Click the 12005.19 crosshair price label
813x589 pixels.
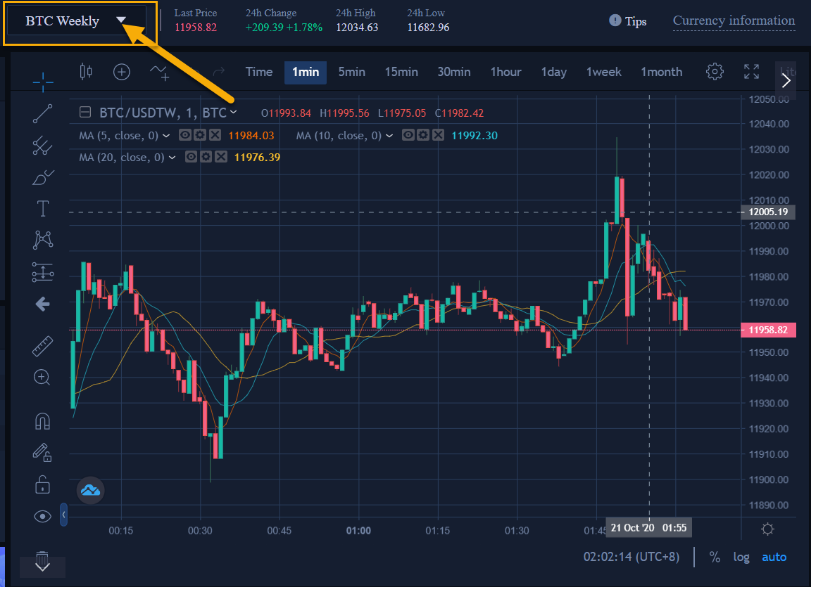coord(768,212)
